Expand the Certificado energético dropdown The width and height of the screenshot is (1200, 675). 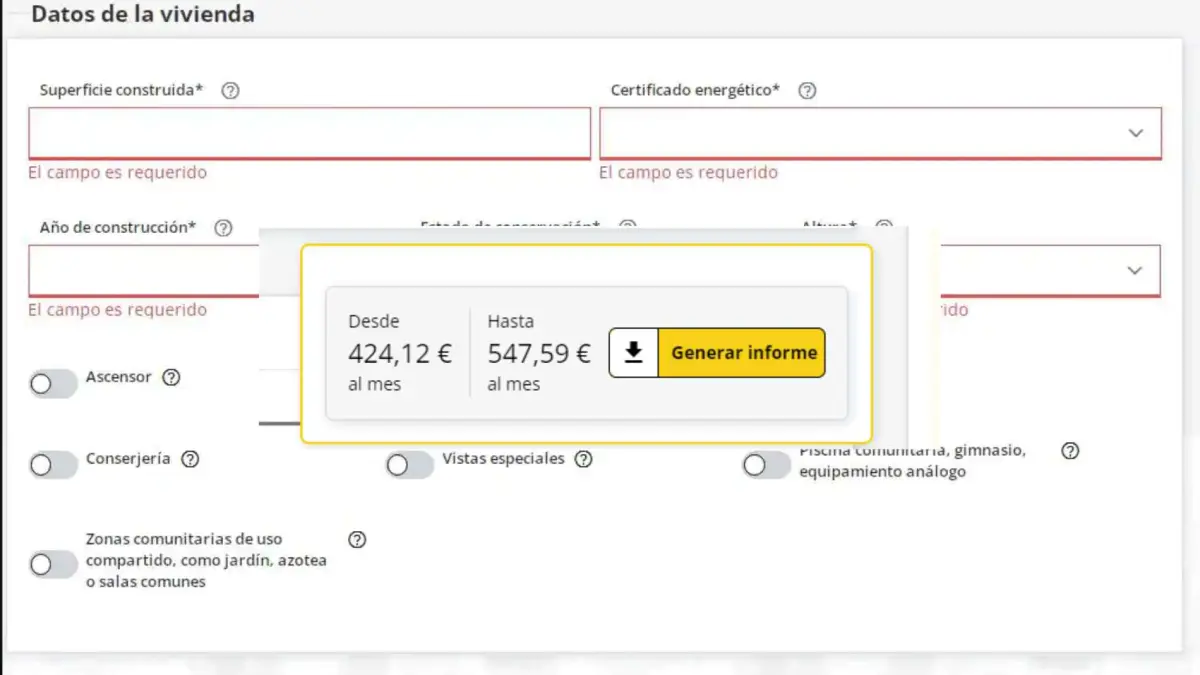(1135, 133)
